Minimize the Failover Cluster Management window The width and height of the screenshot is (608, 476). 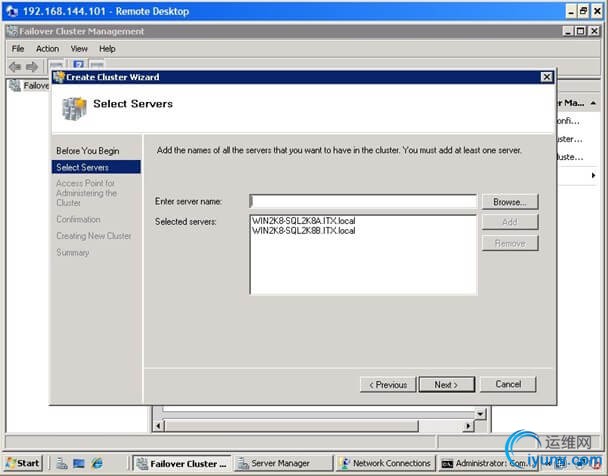(568, 31)
